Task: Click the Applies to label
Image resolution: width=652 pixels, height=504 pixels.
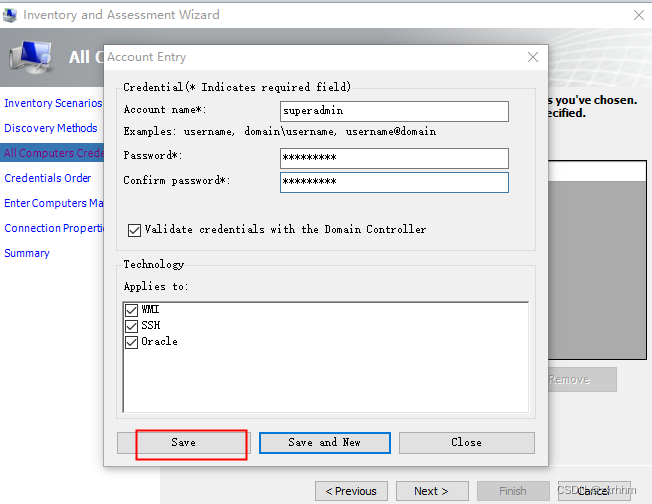Action: pyautogui.click(x=156, y=286)
